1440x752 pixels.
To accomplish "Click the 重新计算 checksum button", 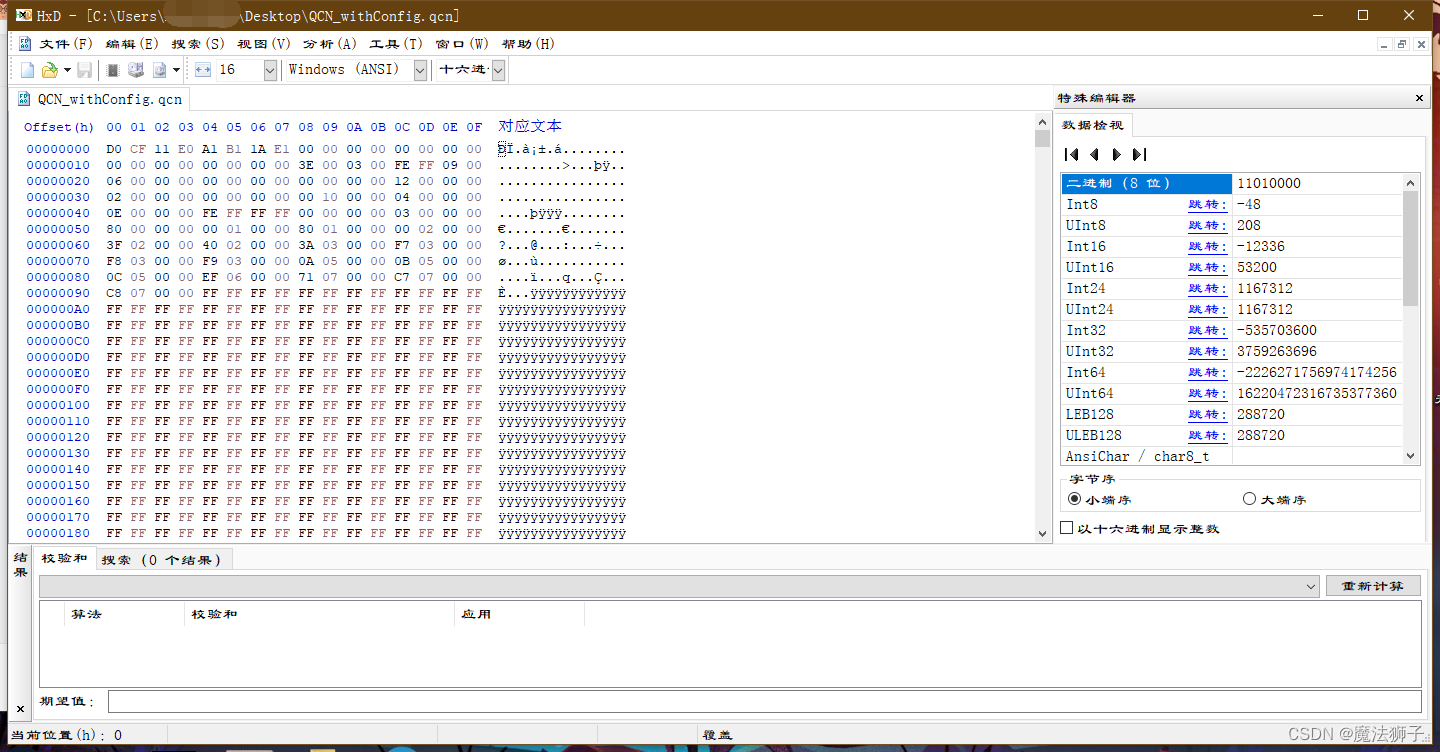I will click(1373, 585).
